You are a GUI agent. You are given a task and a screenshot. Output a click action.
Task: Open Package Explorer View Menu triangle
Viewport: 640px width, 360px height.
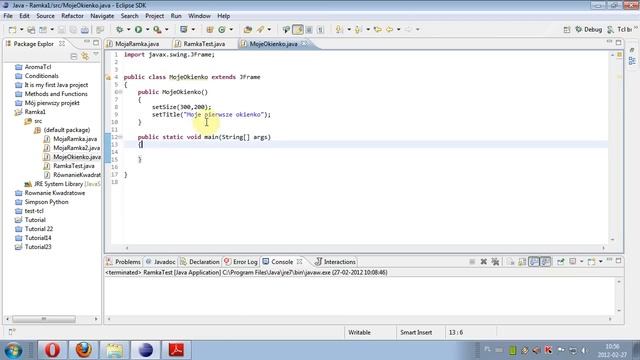pos(96,55)
